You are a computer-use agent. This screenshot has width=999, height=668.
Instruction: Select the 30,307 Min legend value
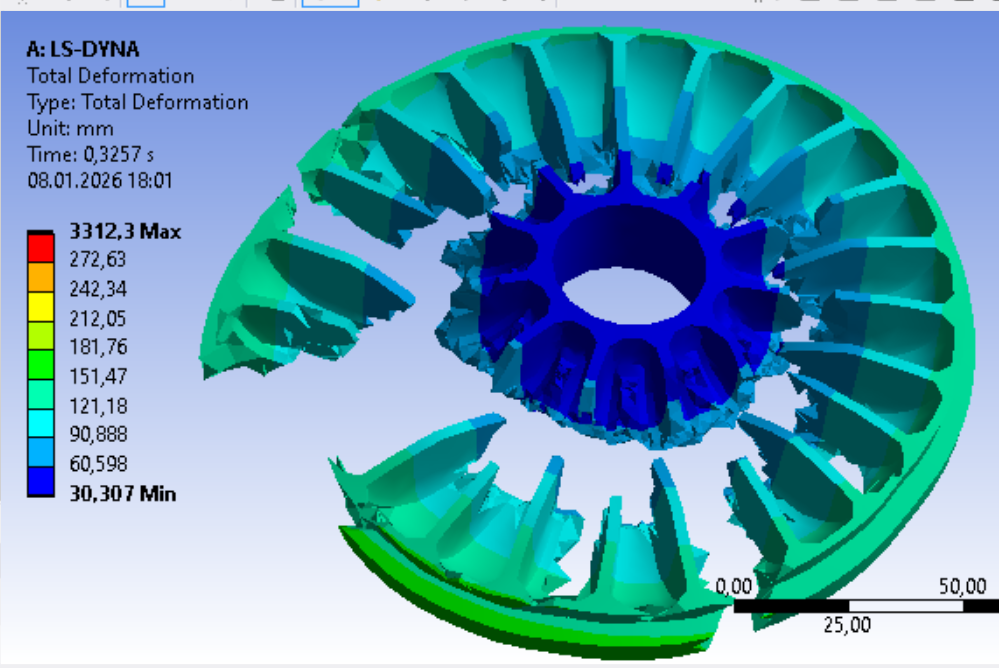tap(122, 493)
